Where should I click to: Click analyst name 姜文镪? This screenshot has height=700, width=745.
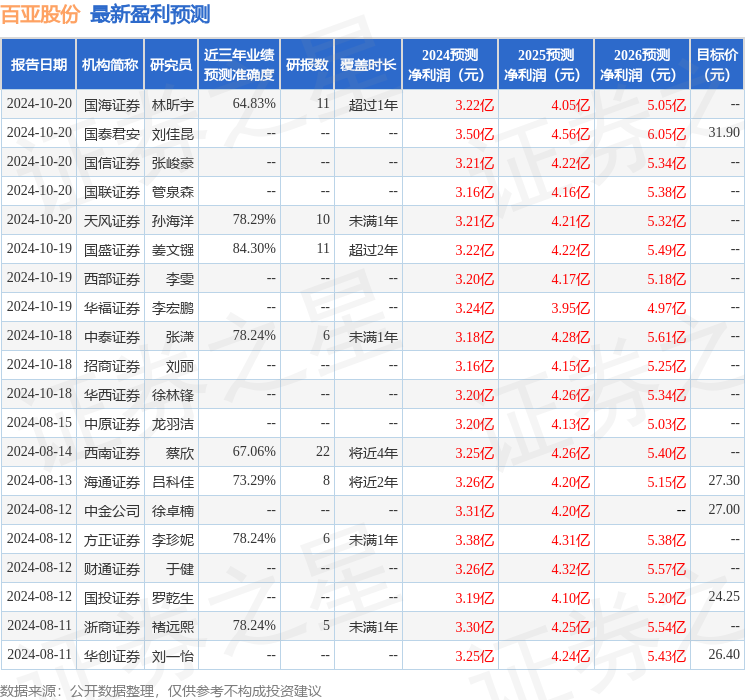pos(172,250)
